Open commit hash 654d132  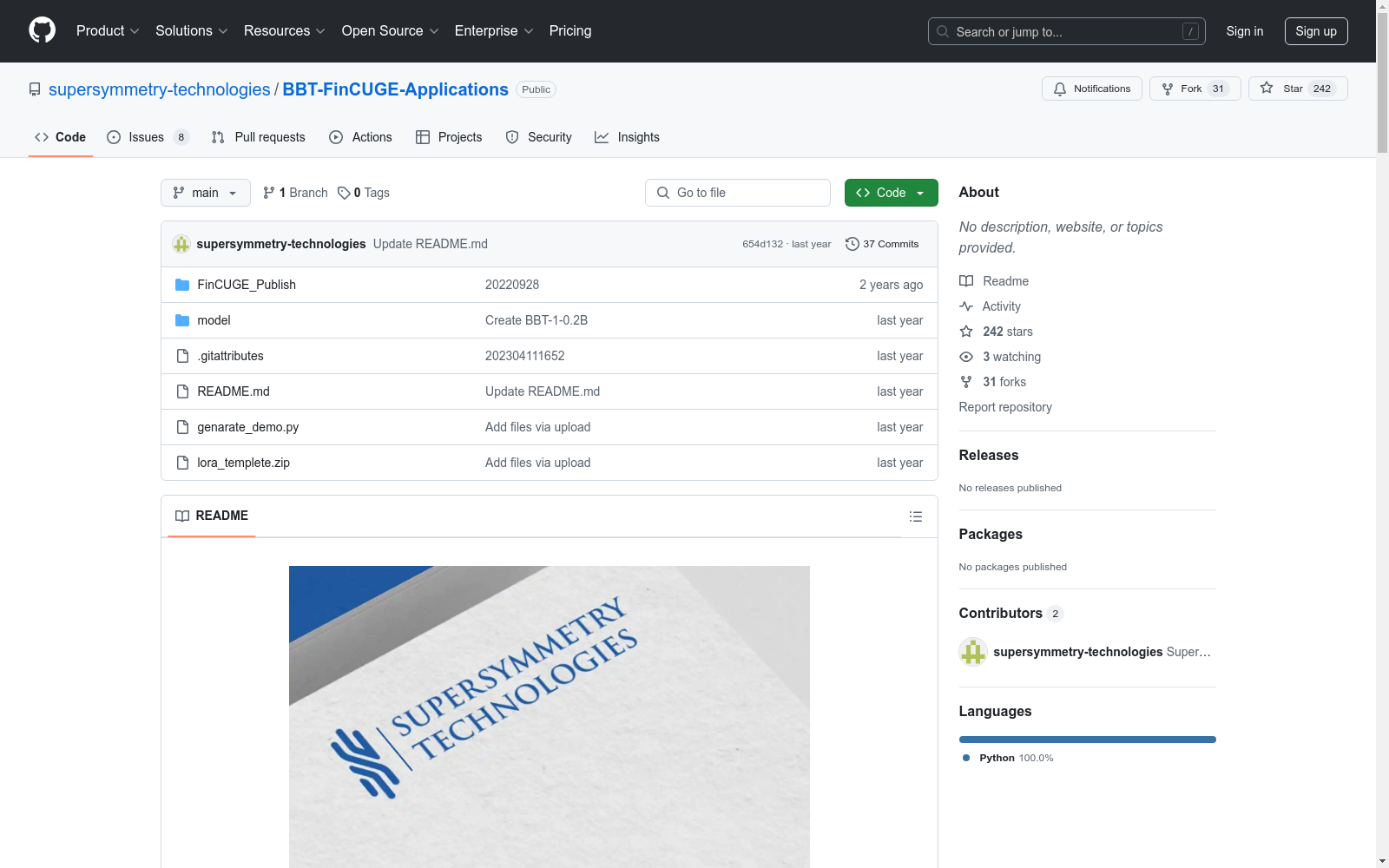pos(762,244)
